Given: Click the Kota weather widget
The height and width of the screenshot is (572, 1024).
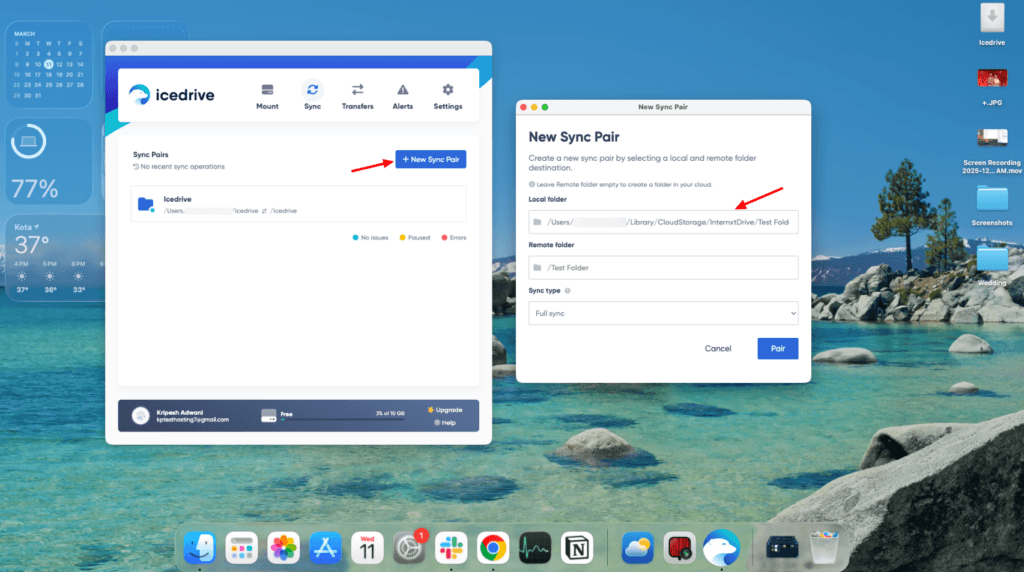Looking at the screenshot, I should [x=55, y=259].
